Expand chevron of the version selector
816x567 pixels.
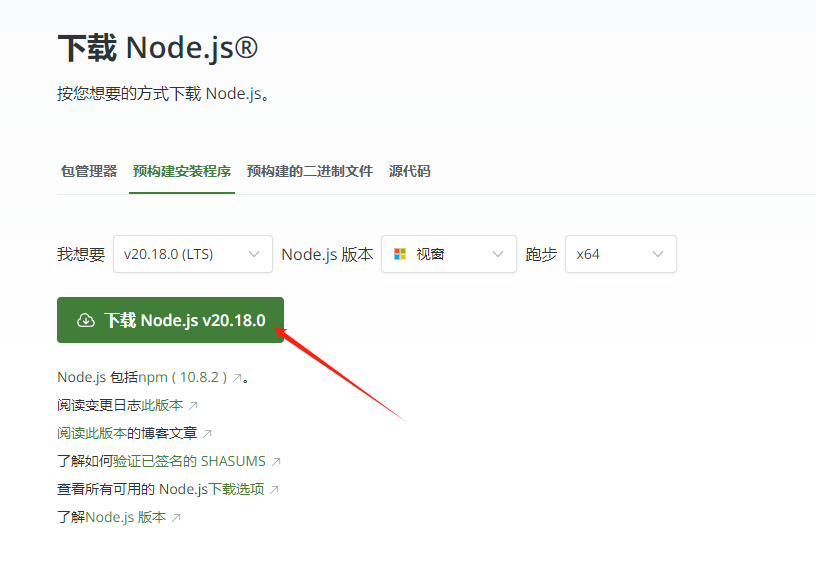254,254
